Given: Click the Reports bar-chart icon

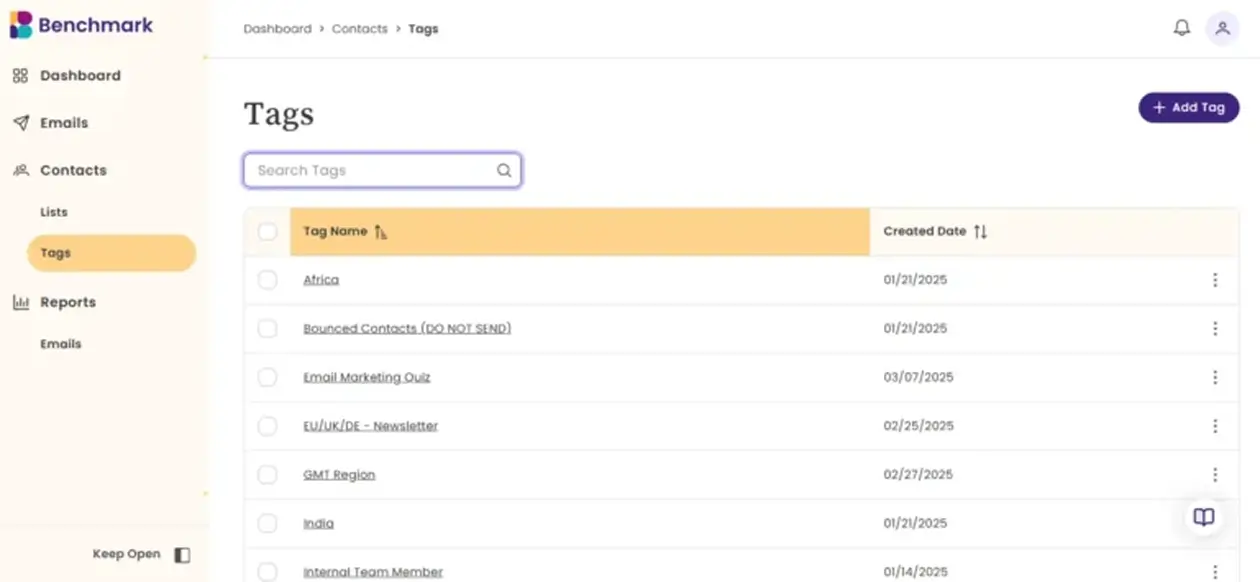Looking at the screenshot, I should 19,302.
